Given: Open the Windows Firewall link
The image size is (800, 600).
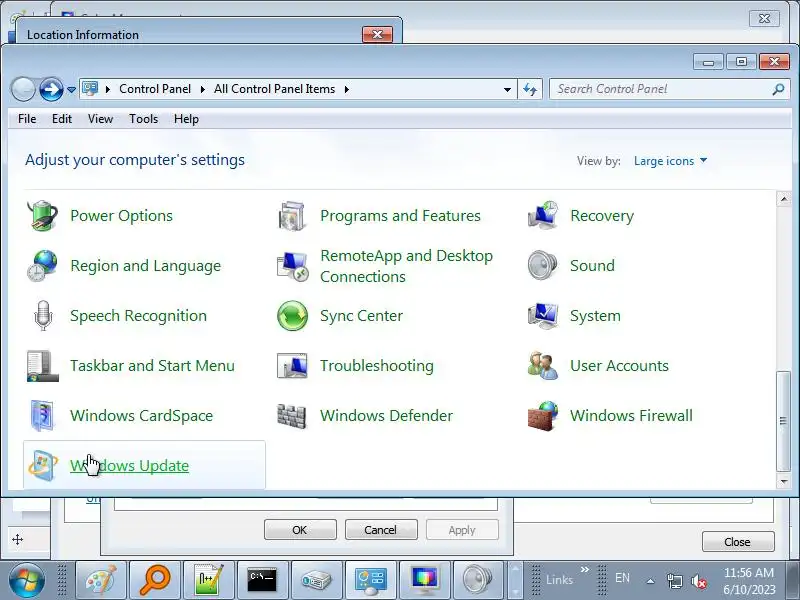Looking at the screenshot, I should click(631, 416).
